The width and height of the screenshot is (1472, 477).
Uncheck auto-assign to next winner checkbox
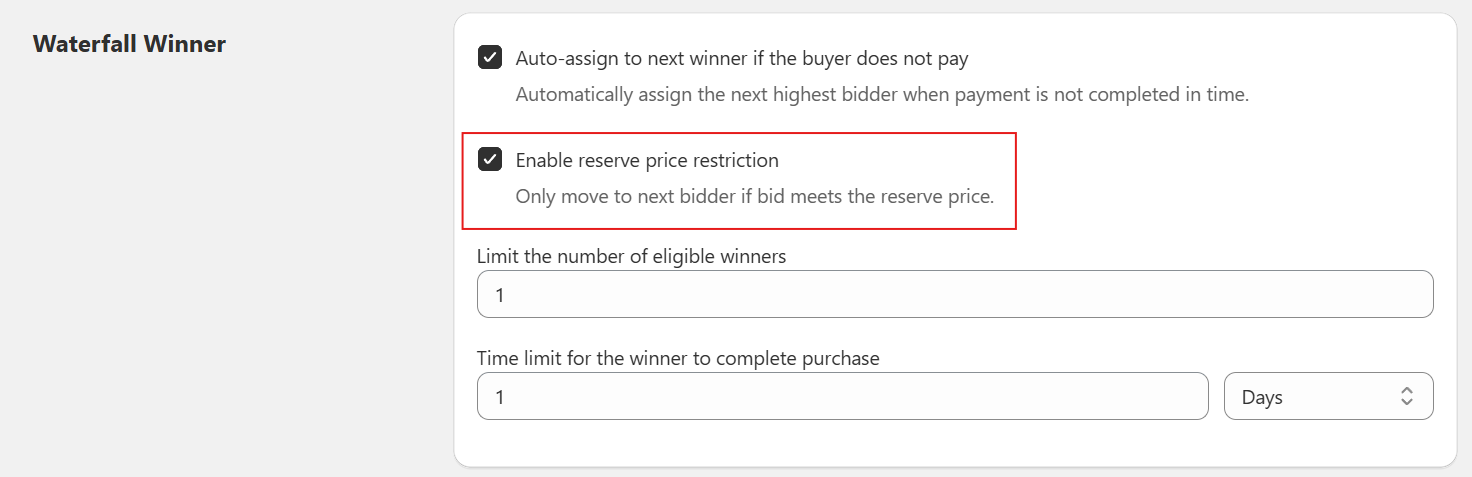[490, 58]
